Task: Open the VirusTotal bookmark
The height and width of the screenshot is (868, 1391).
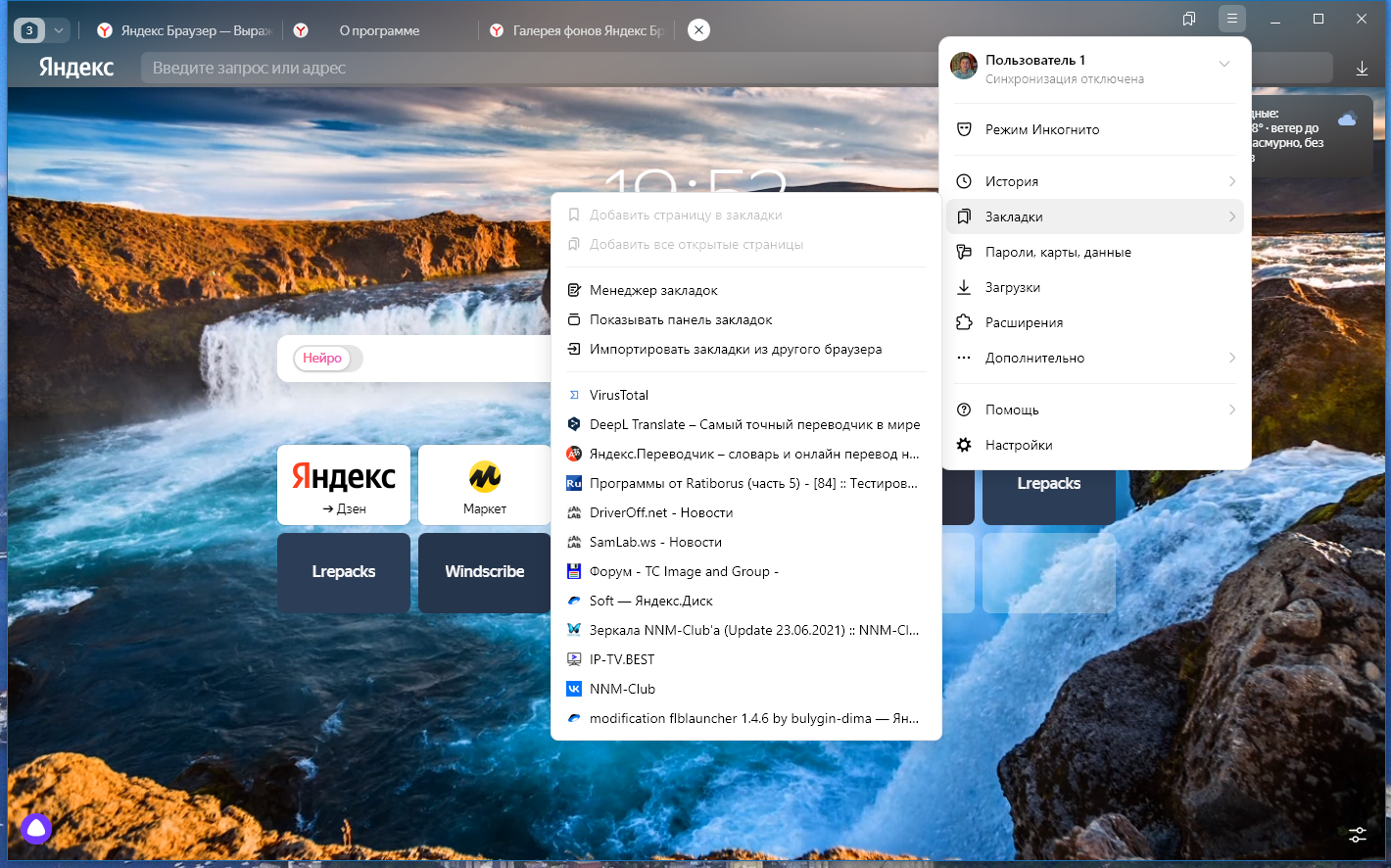Action: coord(746,395)
